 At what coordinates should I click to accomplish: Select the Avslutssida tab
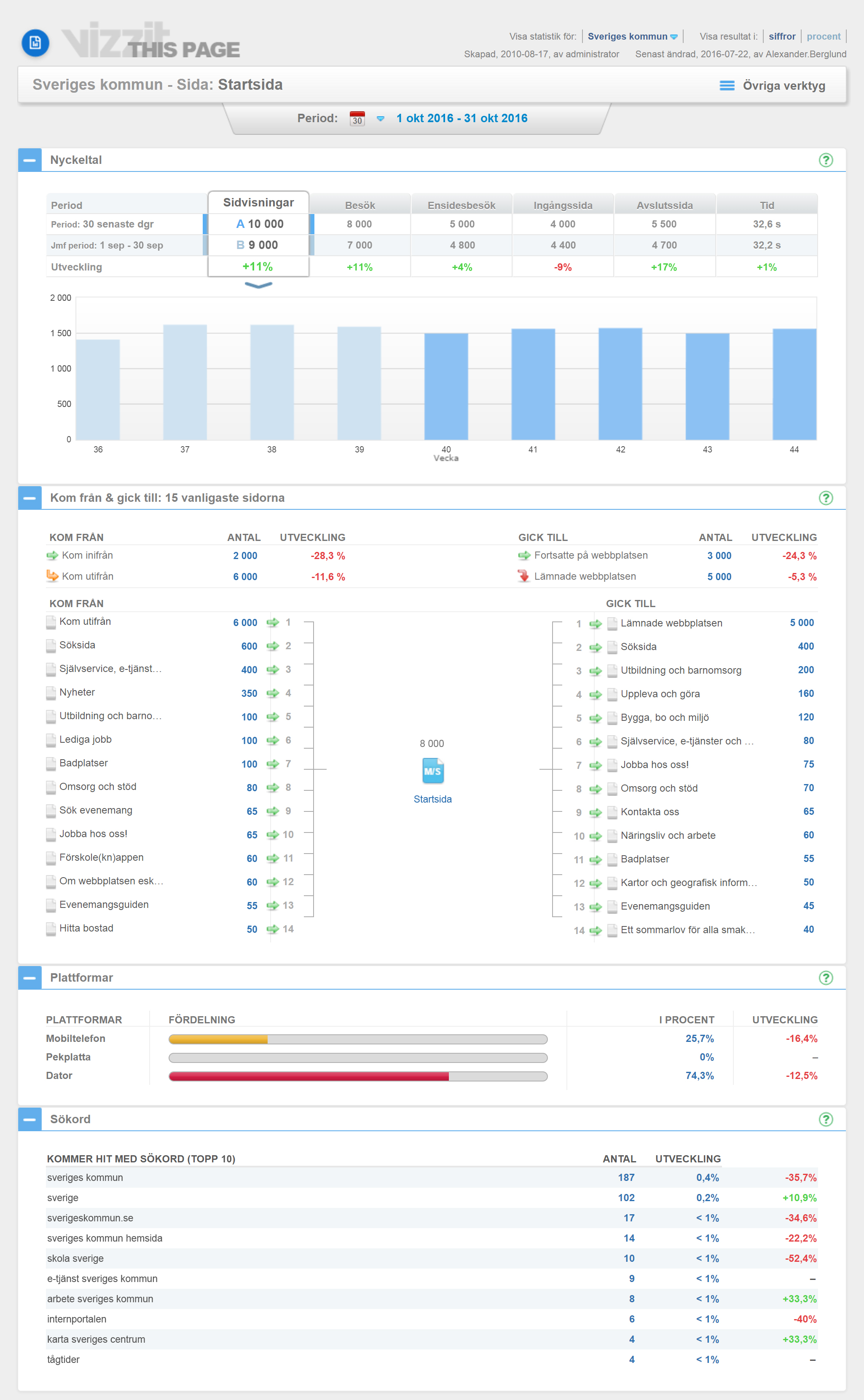[665, 205]
